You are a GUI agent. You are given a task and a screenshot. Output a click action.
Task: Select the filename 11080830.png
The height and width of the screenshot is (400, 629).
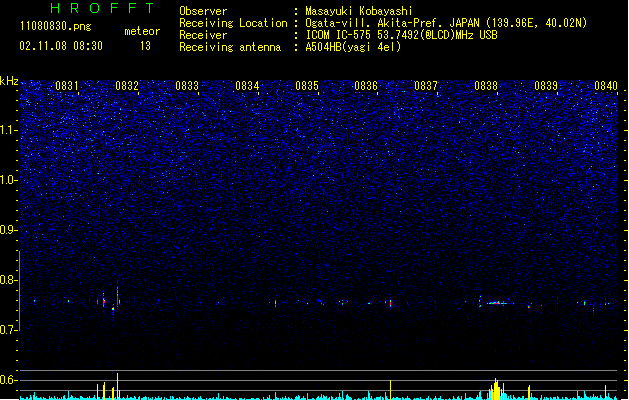56,26
